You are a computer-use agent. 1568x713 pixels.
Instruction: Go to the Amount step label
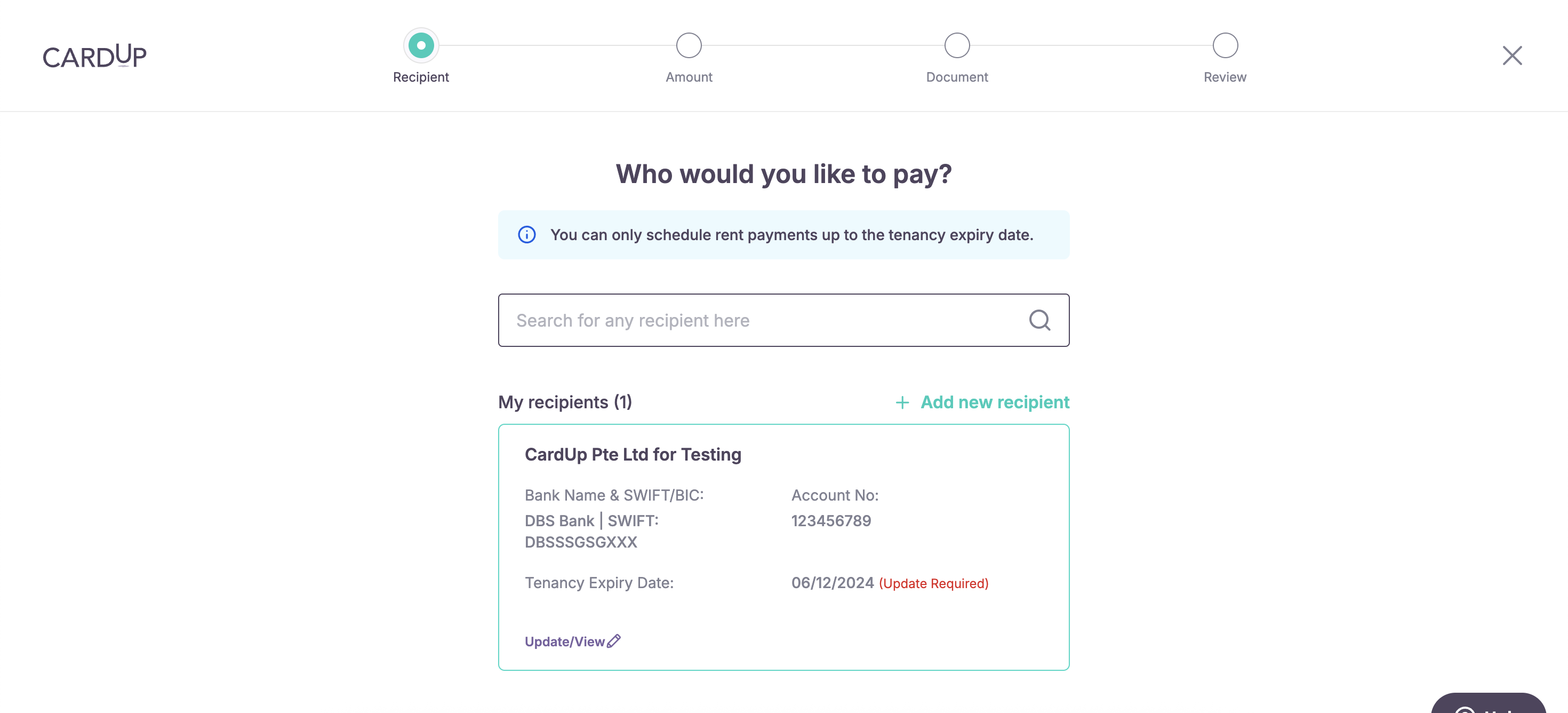[x=689, y=77]
